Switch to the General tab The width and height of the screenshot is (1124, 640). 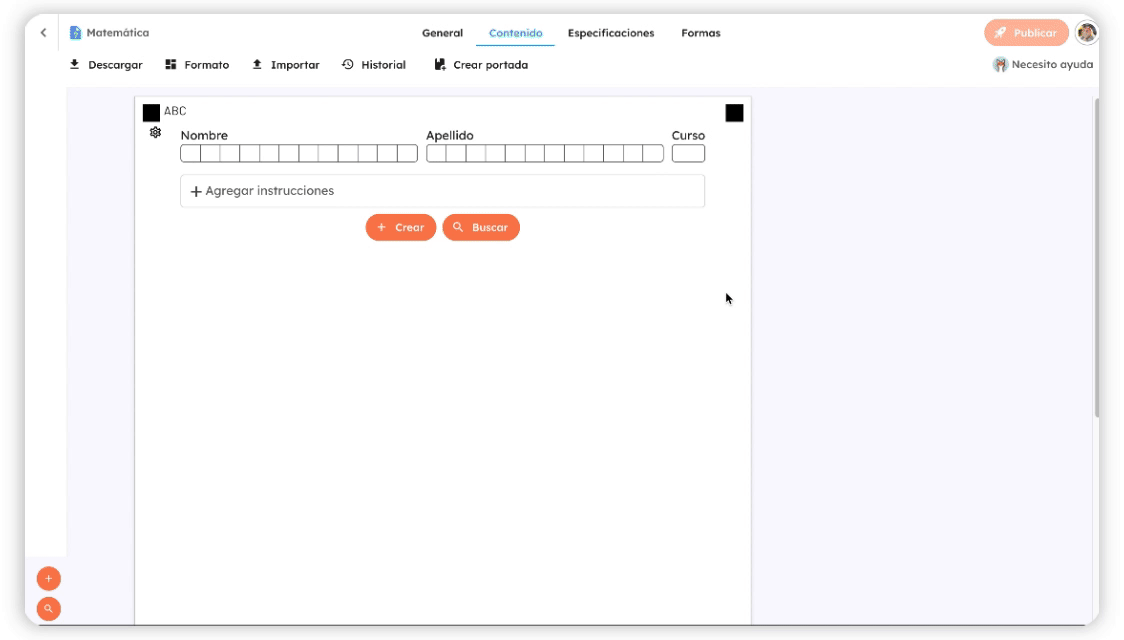click(442, 33)
